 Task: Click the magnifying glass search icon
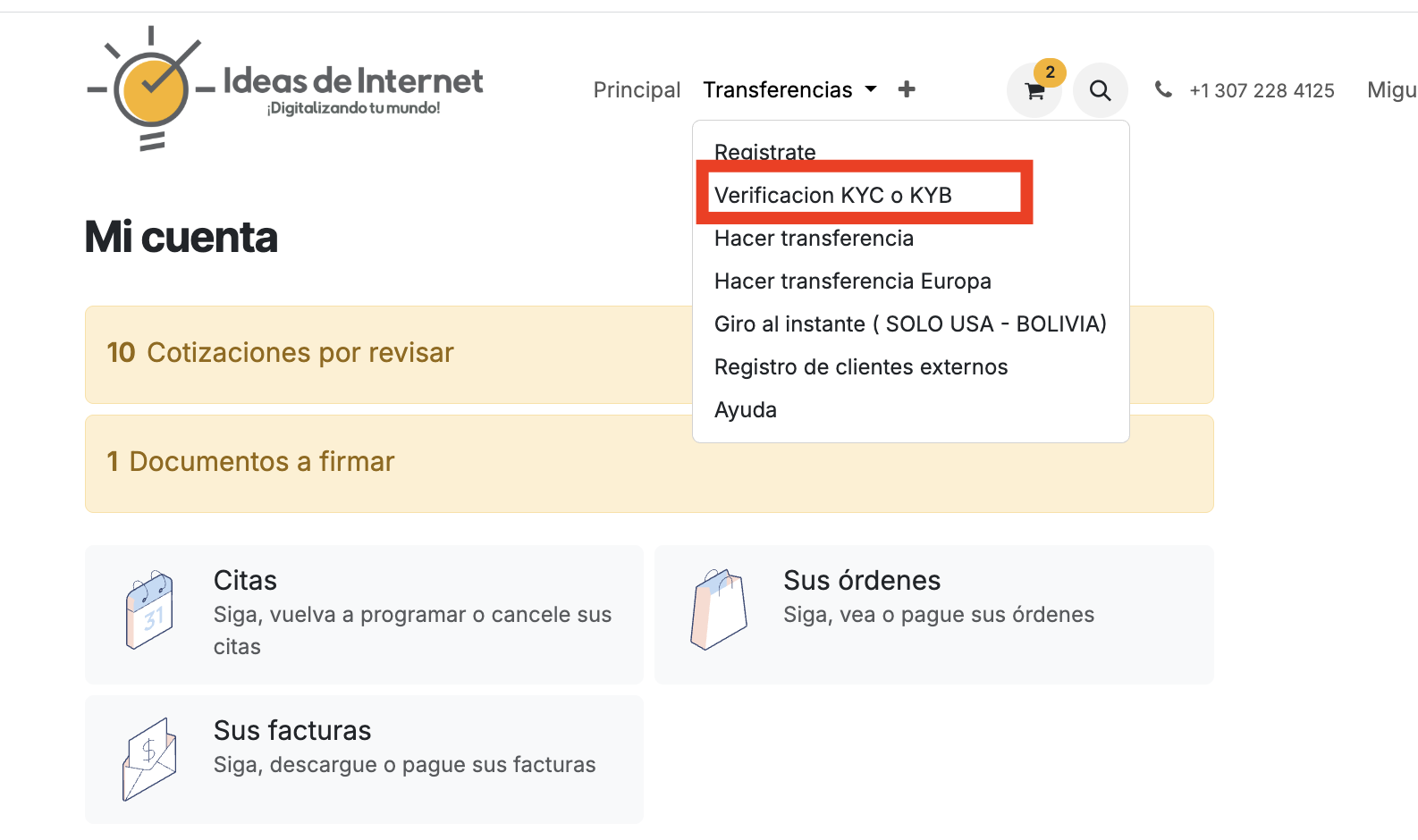(x=1100, y=90)
